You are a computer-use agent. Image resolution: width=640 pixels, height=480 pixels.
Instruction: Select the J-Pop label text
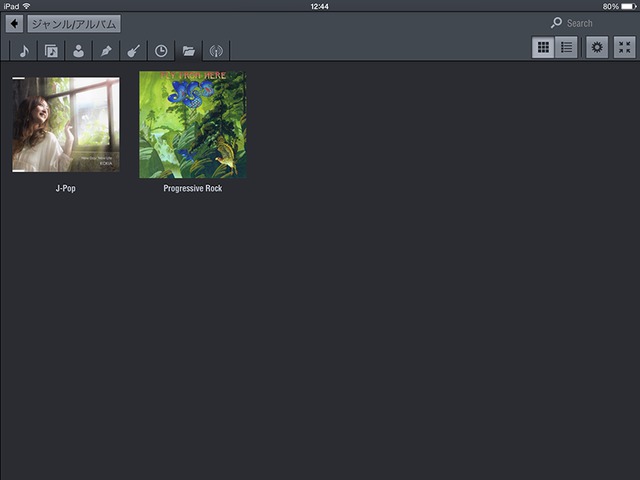66,188
